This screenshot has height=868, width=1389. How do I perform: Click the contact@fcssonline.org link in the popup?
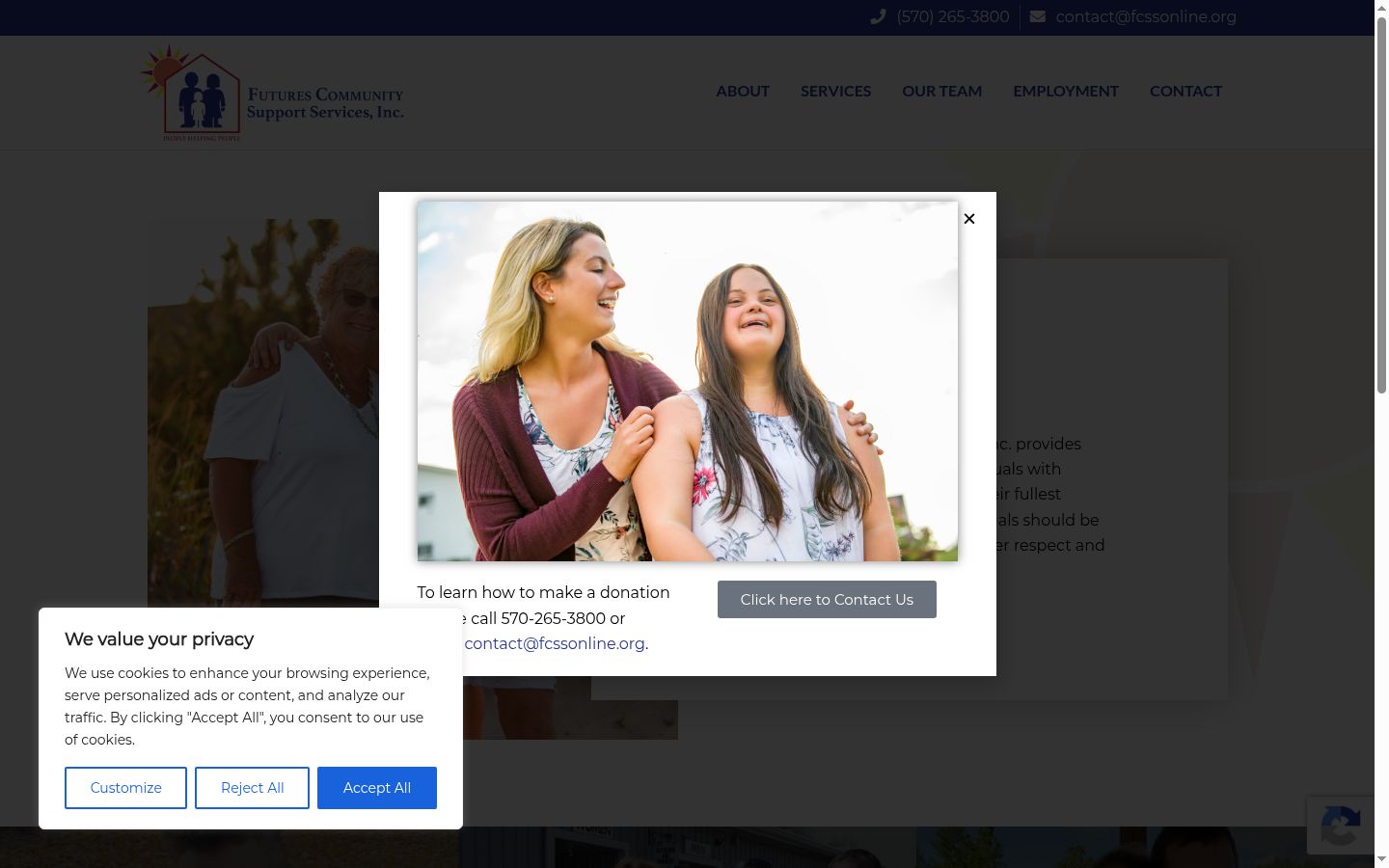point(556,643)
